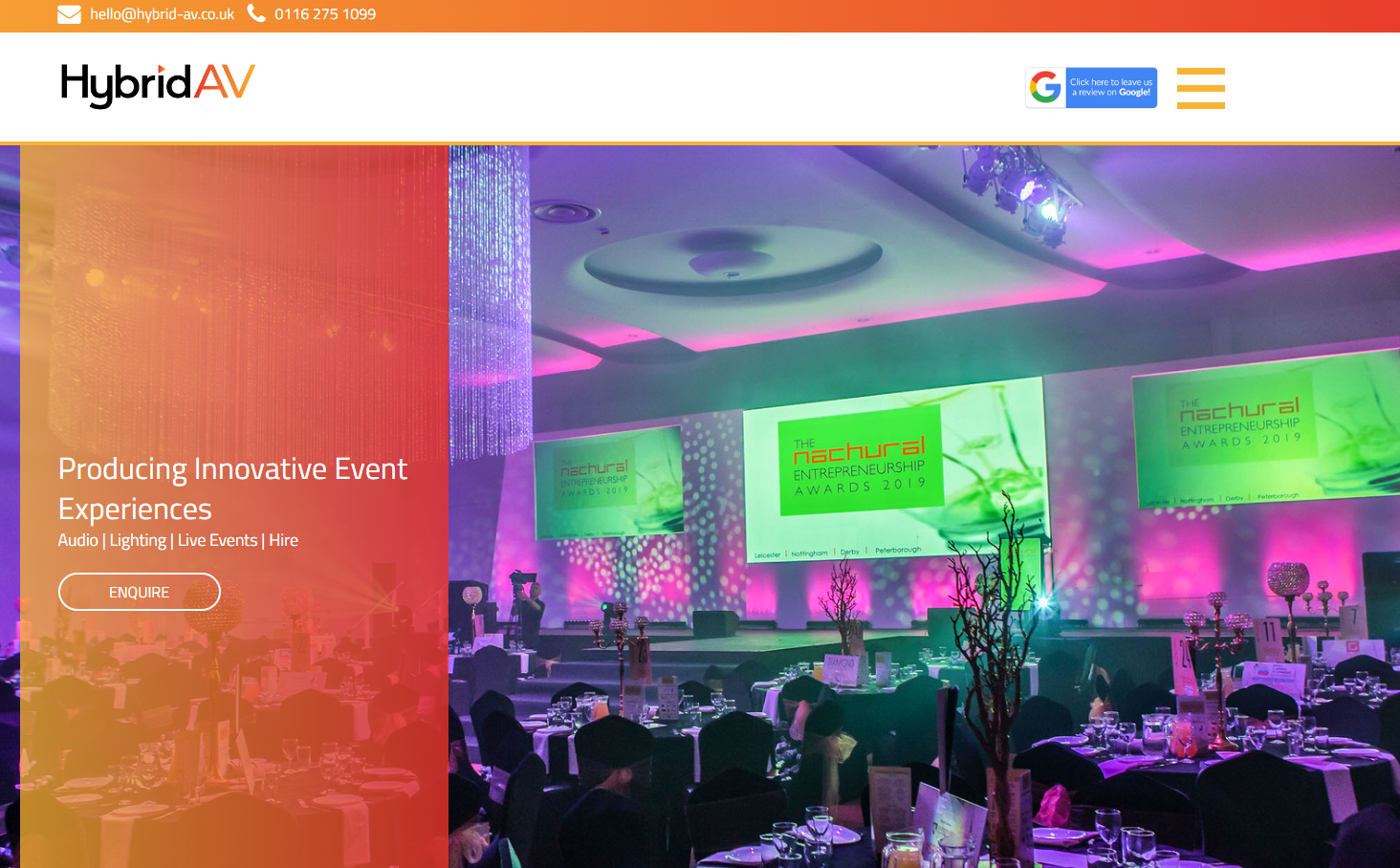
Task: Select 'Hire' in the services tagline
Action: point(284,540)
